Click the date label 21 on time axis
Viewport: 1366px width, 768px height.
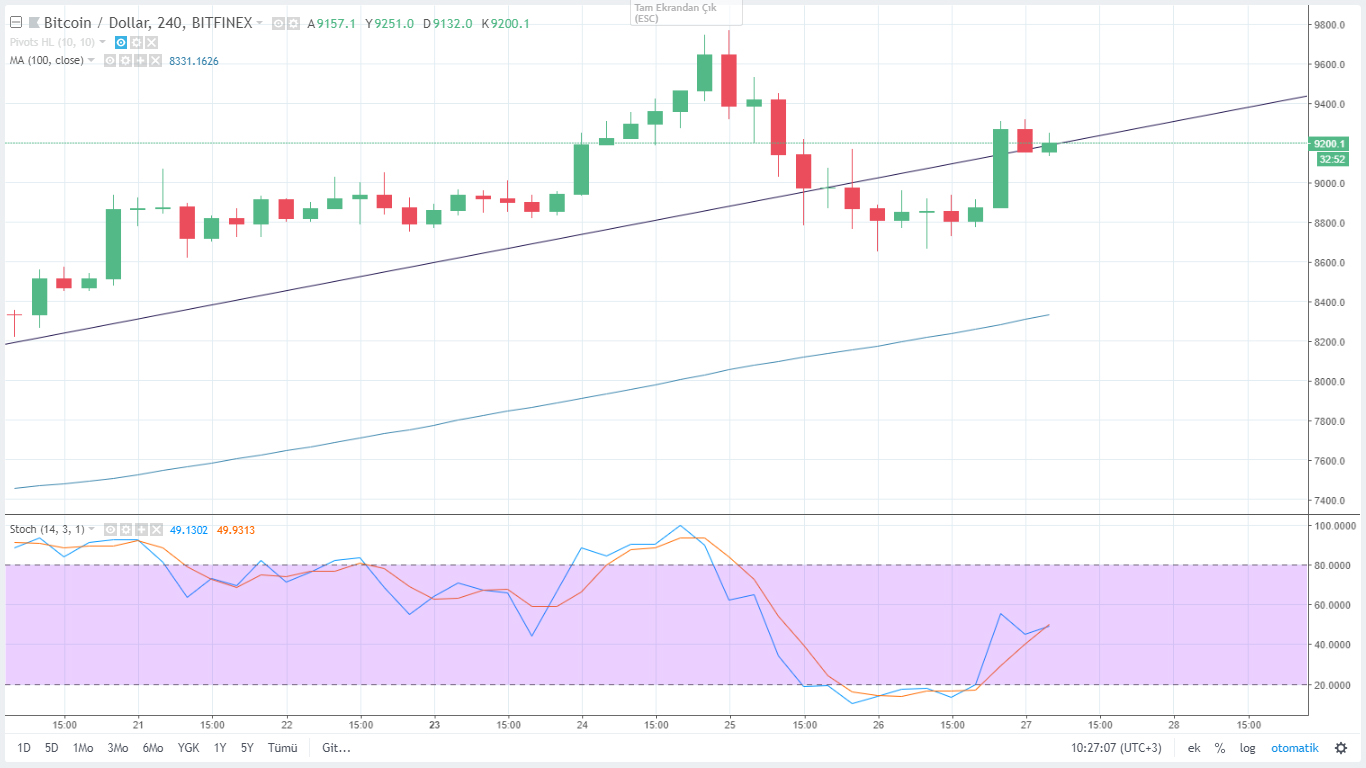(x=138, y=724)
